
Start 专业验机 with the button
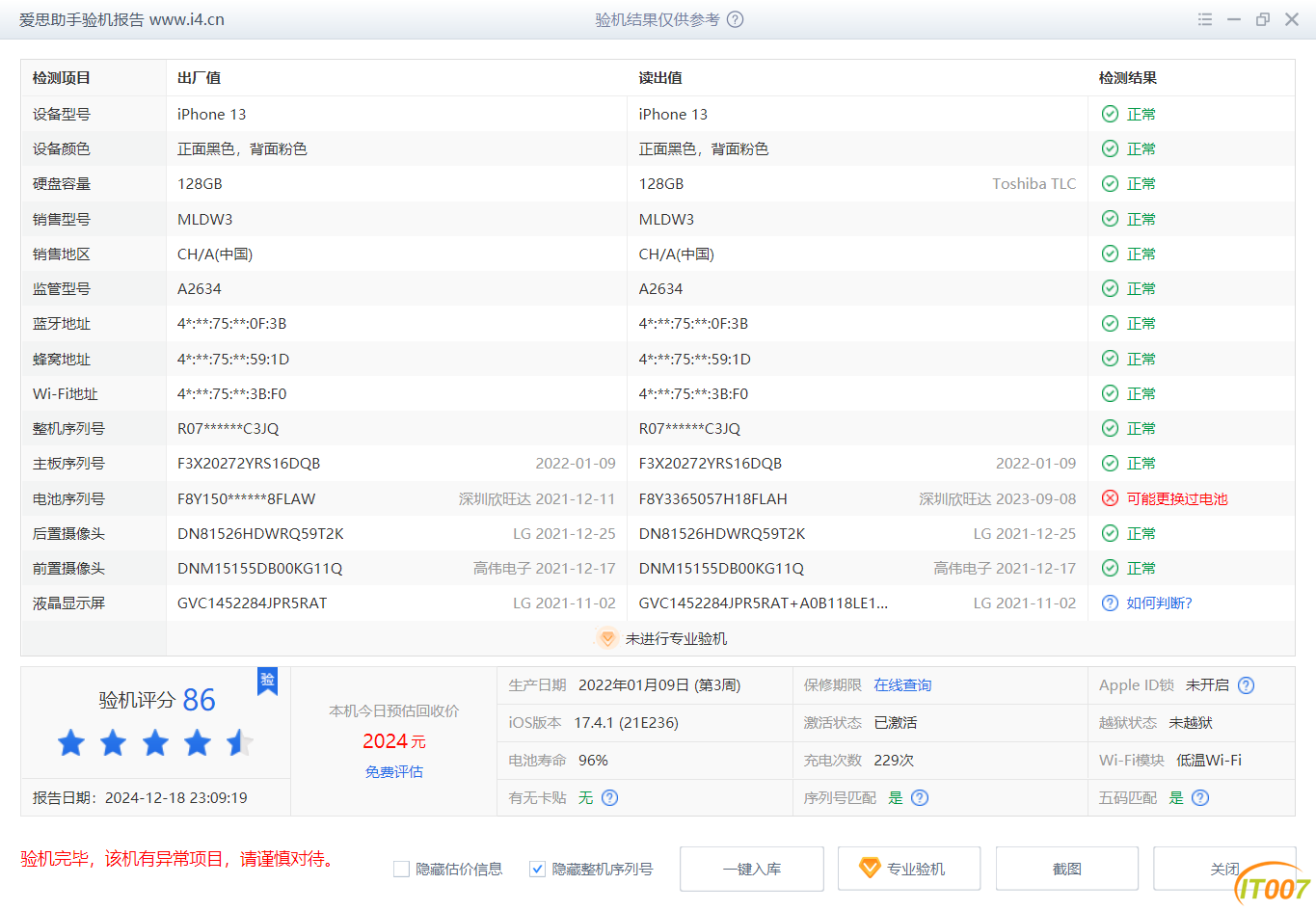point(909,869)
